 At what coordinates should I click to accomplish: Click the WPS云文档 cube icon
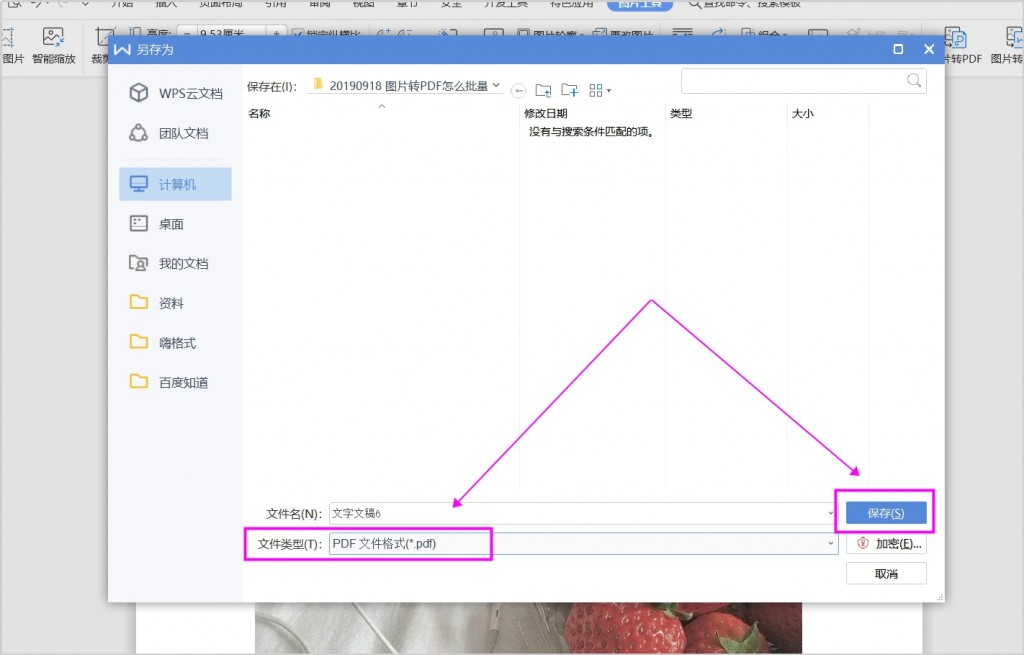coord(138,93)
